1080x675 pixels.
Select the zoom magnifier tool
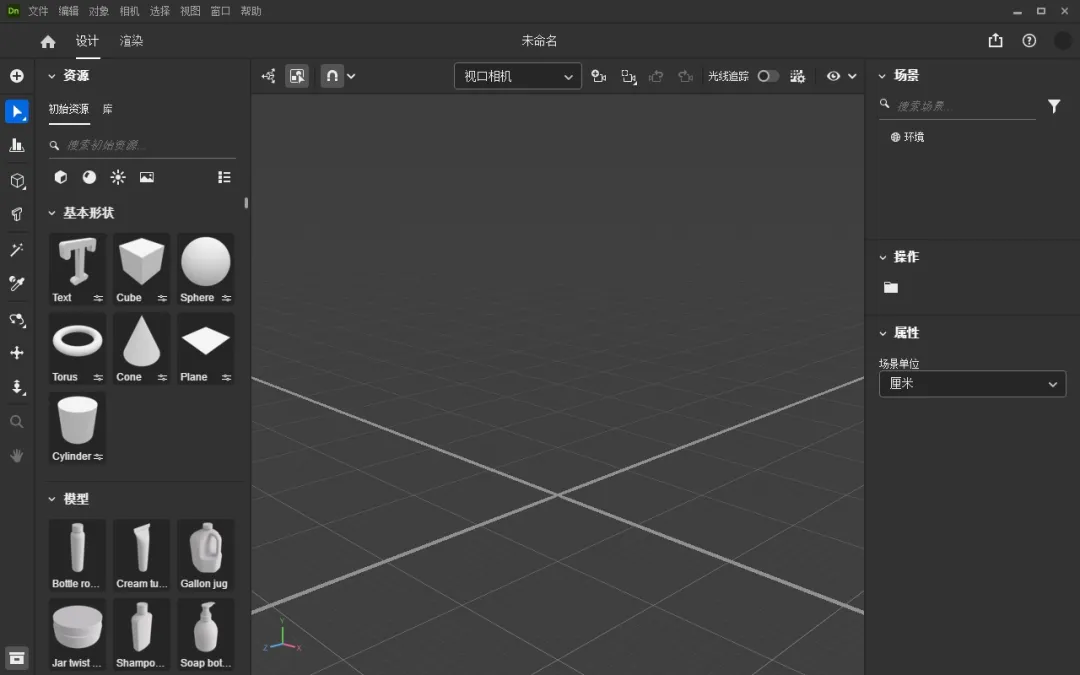point(17,422)
